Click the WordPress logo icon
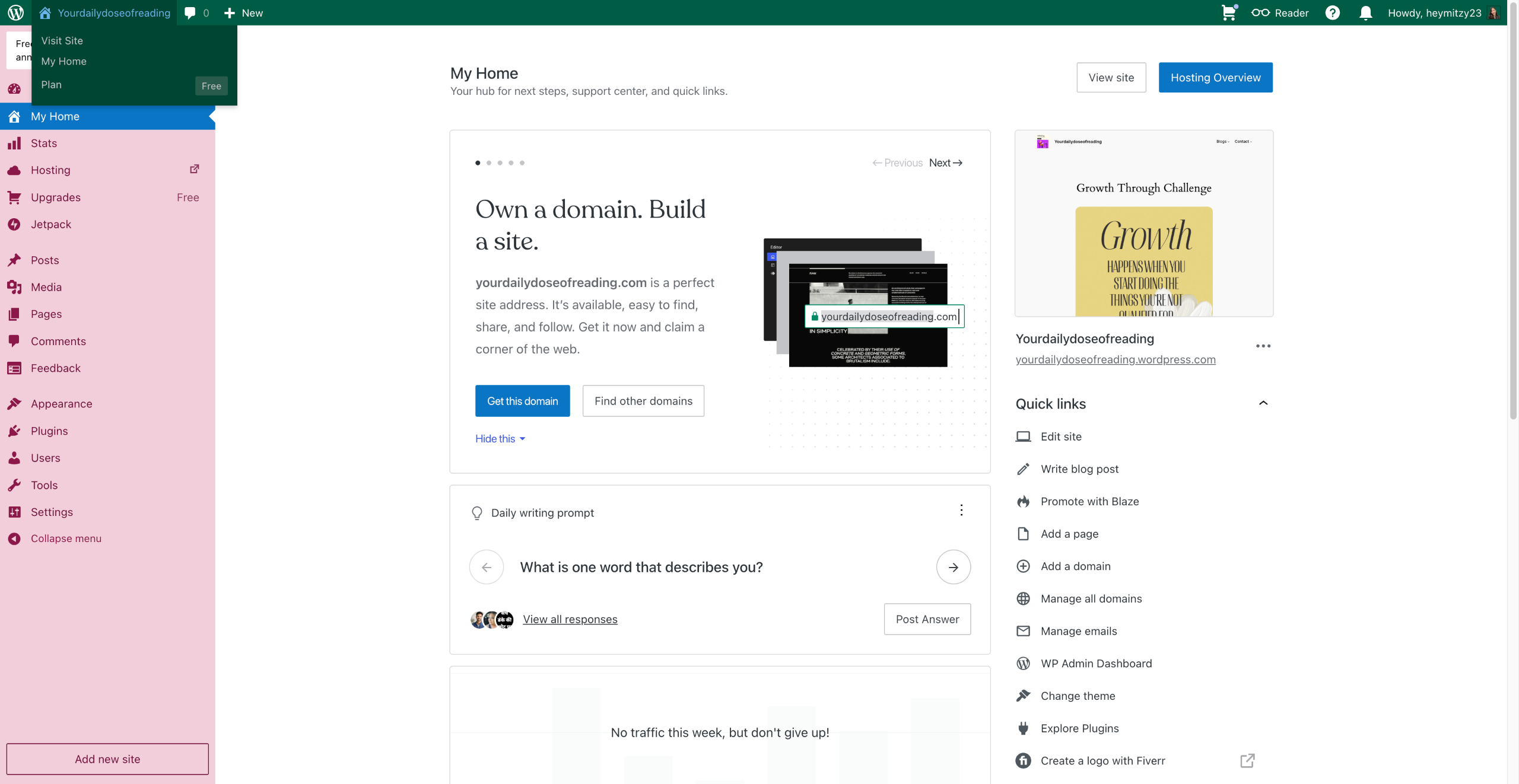The image size is (1519, 784). (x=16, y=12)
